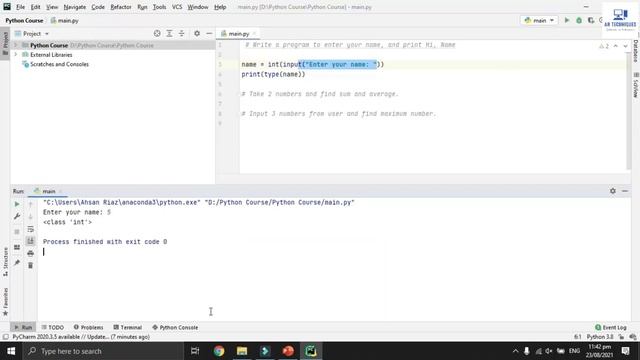Image resolution: width=640 pixels, height=360 pixels.
Task: Pin the Run tab
Action: pos(17,262)
